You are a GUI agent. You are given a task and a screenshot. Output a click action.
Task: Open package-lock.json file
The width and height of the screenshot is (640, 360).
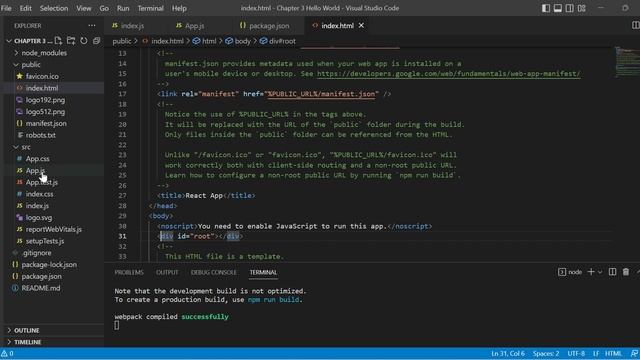pos(49,265)
